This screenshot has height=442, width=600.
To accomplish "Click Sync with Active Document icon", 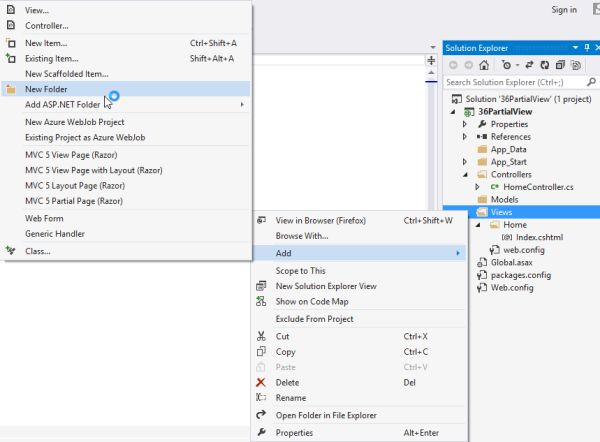I will coord(530,65).
